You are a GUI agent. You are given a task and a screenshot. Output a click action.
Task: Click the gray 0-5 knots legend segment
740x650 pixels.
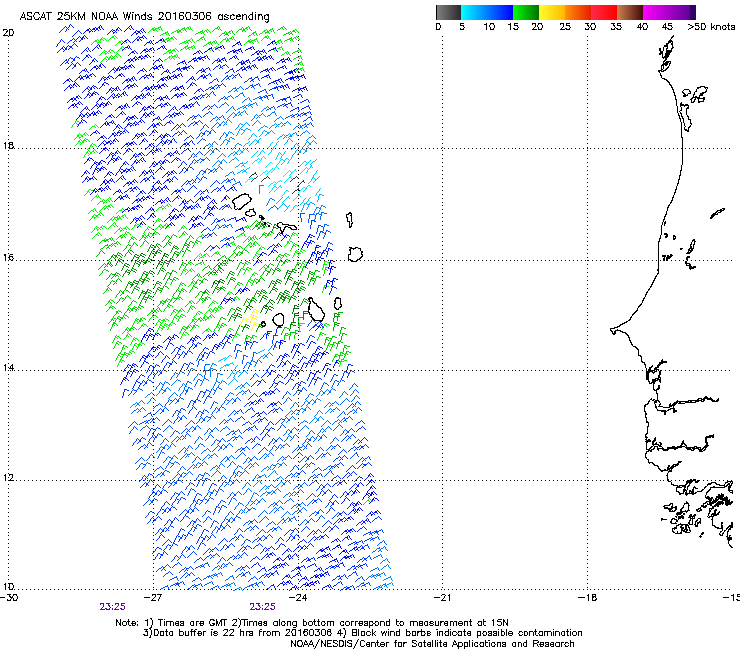tap(448, 12)
